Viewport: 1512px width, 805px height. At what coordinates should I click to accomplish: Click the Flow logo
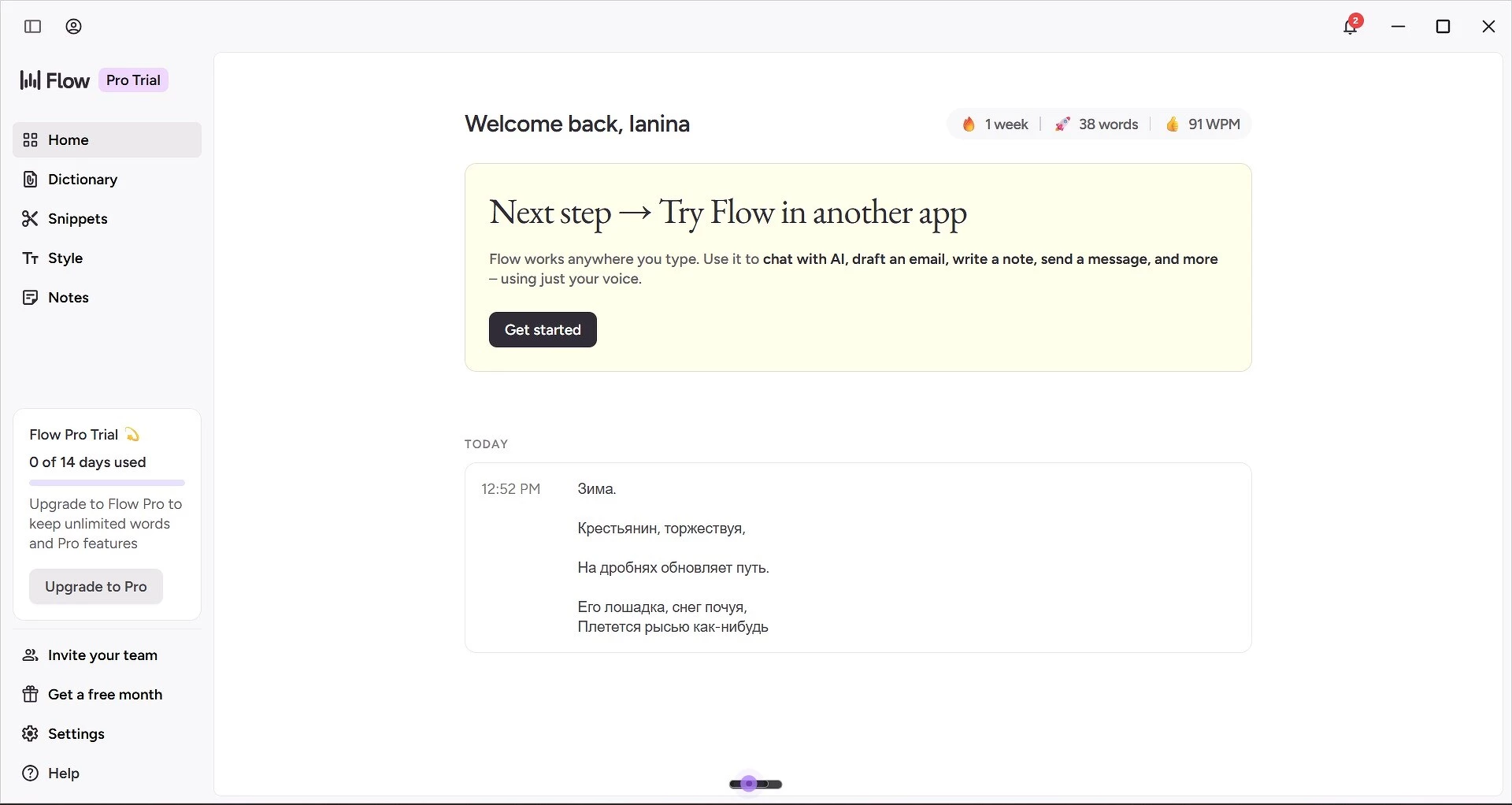(x=55, y=80)
